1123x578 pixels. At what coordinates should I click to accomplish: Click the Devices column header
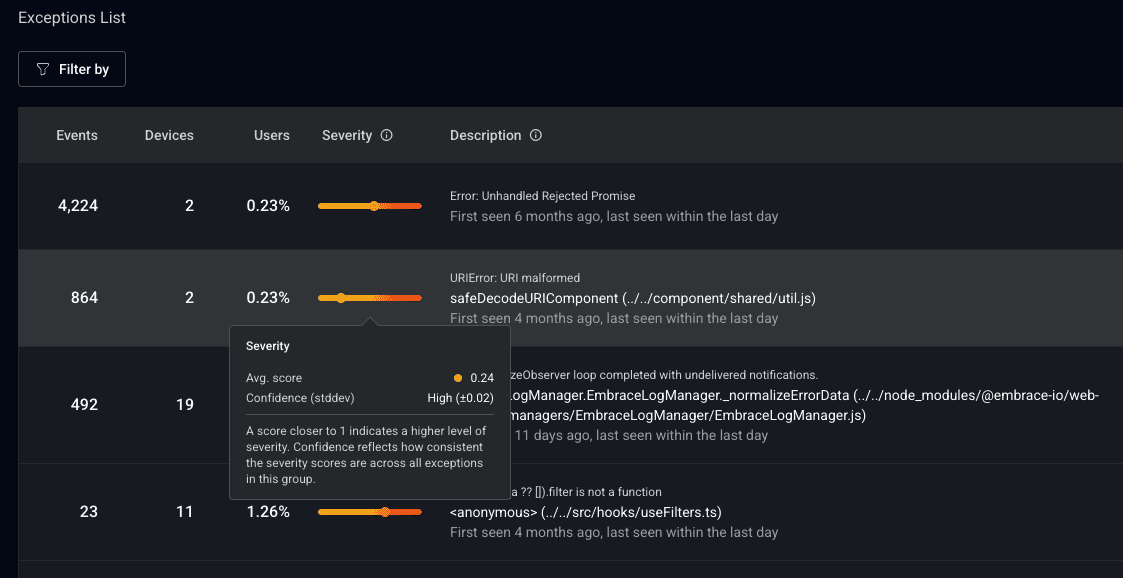tap(169, 135)
